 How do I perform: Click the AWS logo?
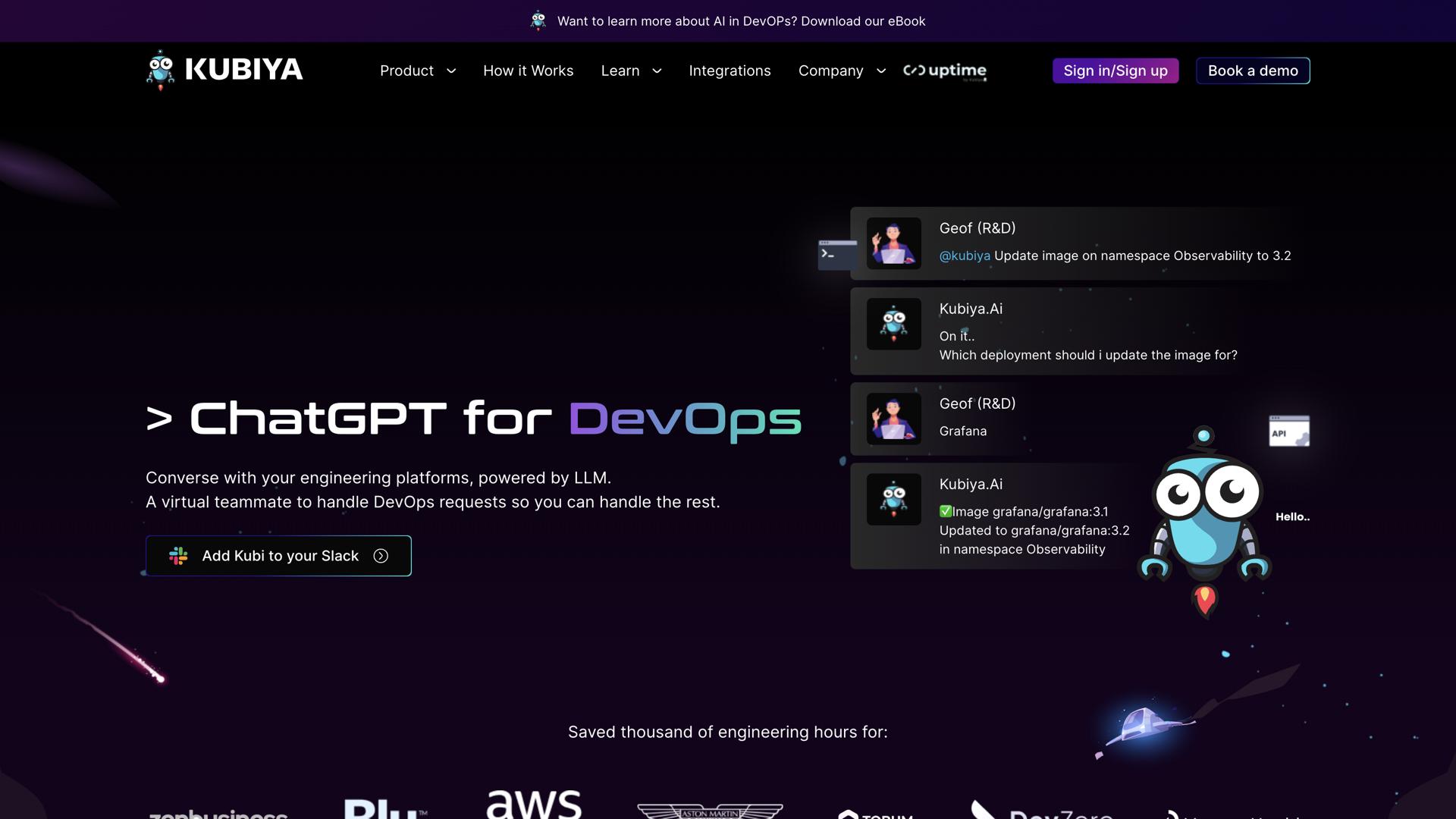pyautogui.click(x=533, y=804)
